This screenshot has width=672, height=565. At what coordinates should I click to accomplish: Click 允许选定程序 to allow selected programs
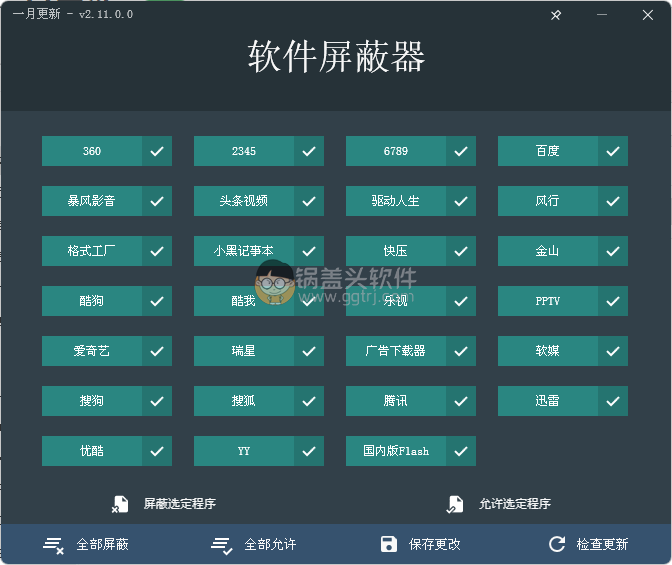pos(498,504)
